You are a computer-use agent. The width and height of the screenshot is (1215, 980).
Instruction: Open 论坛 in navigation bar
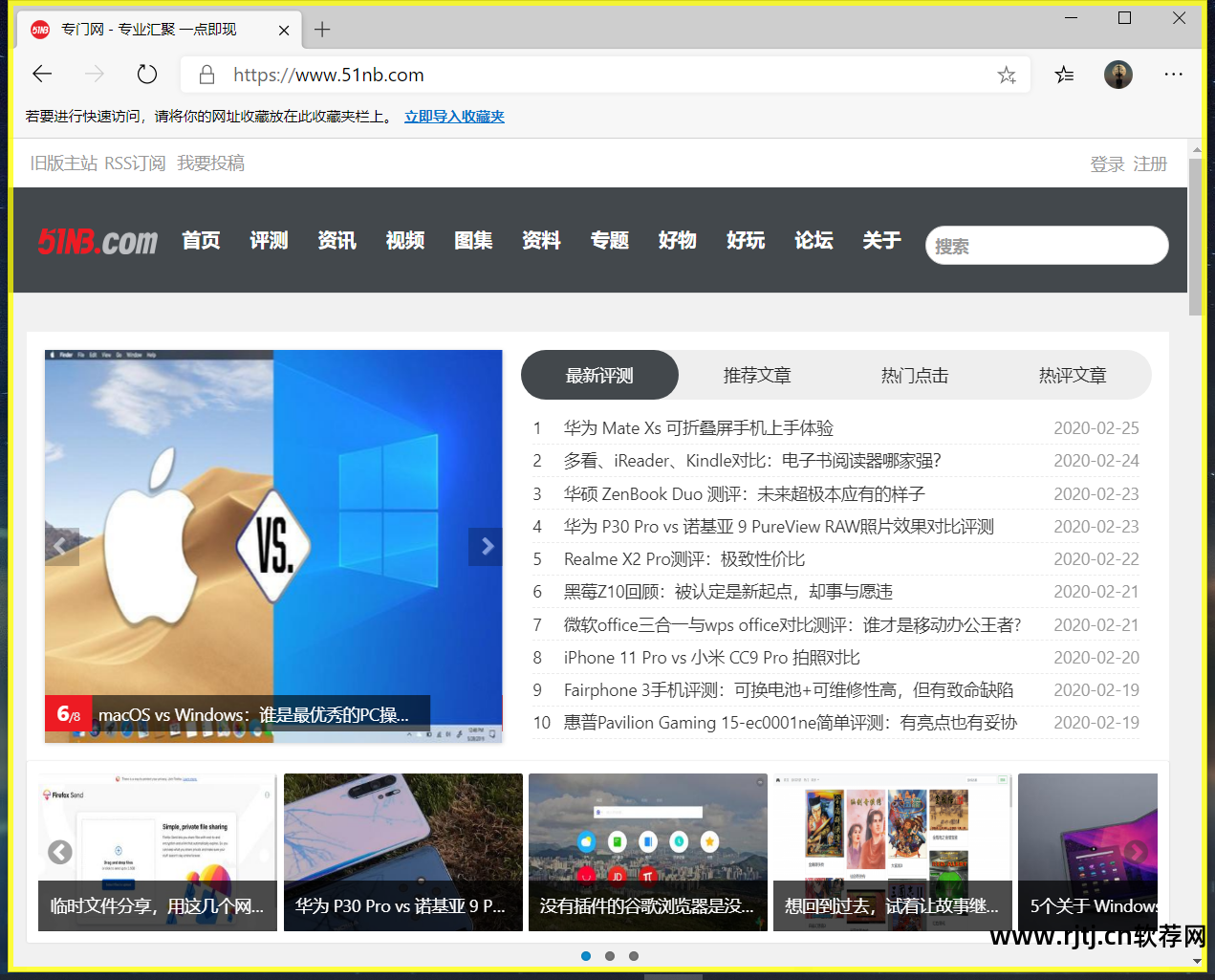814,241
